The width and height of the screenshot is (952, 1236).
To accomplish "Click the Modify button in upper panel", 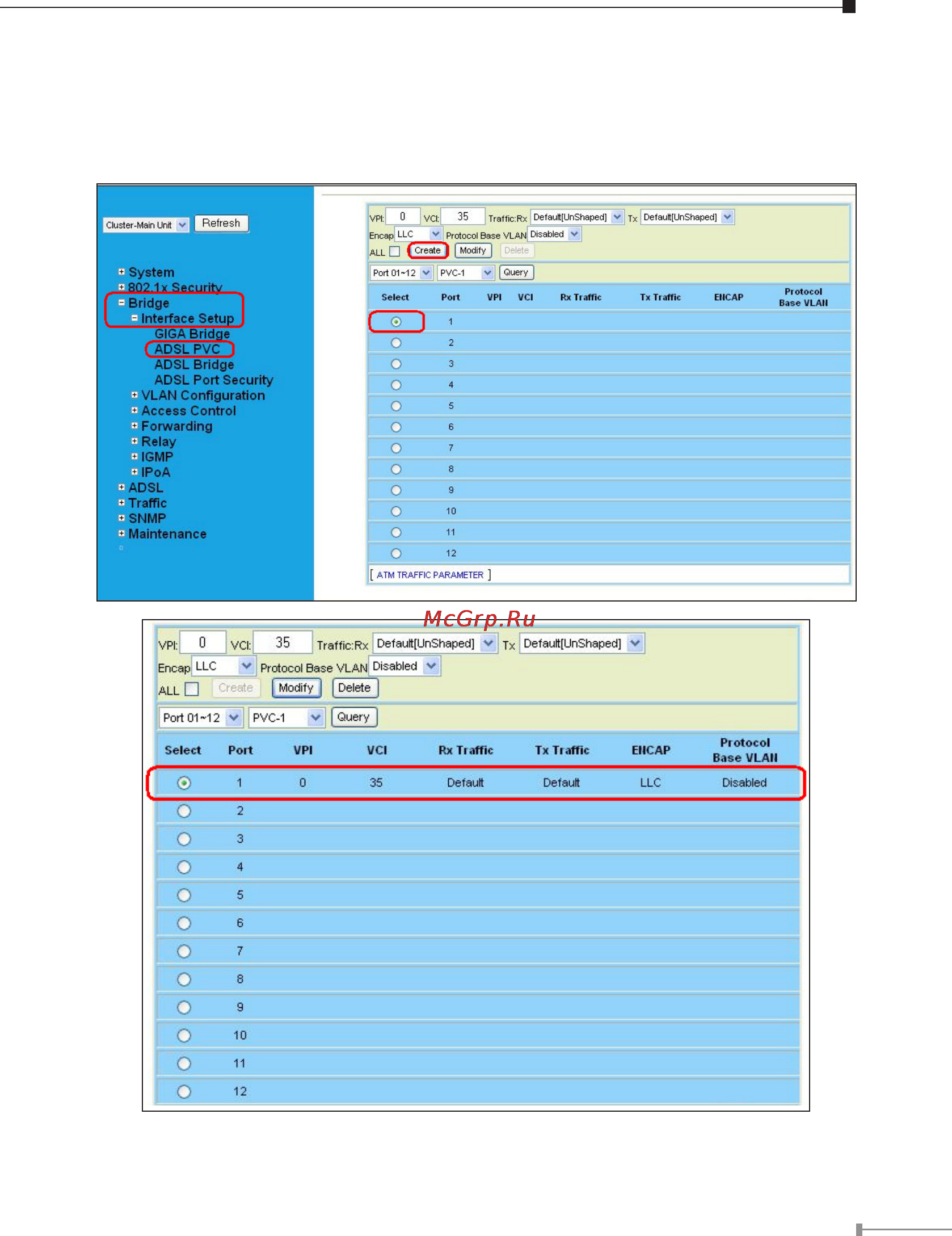I will [x=473, y=250].
